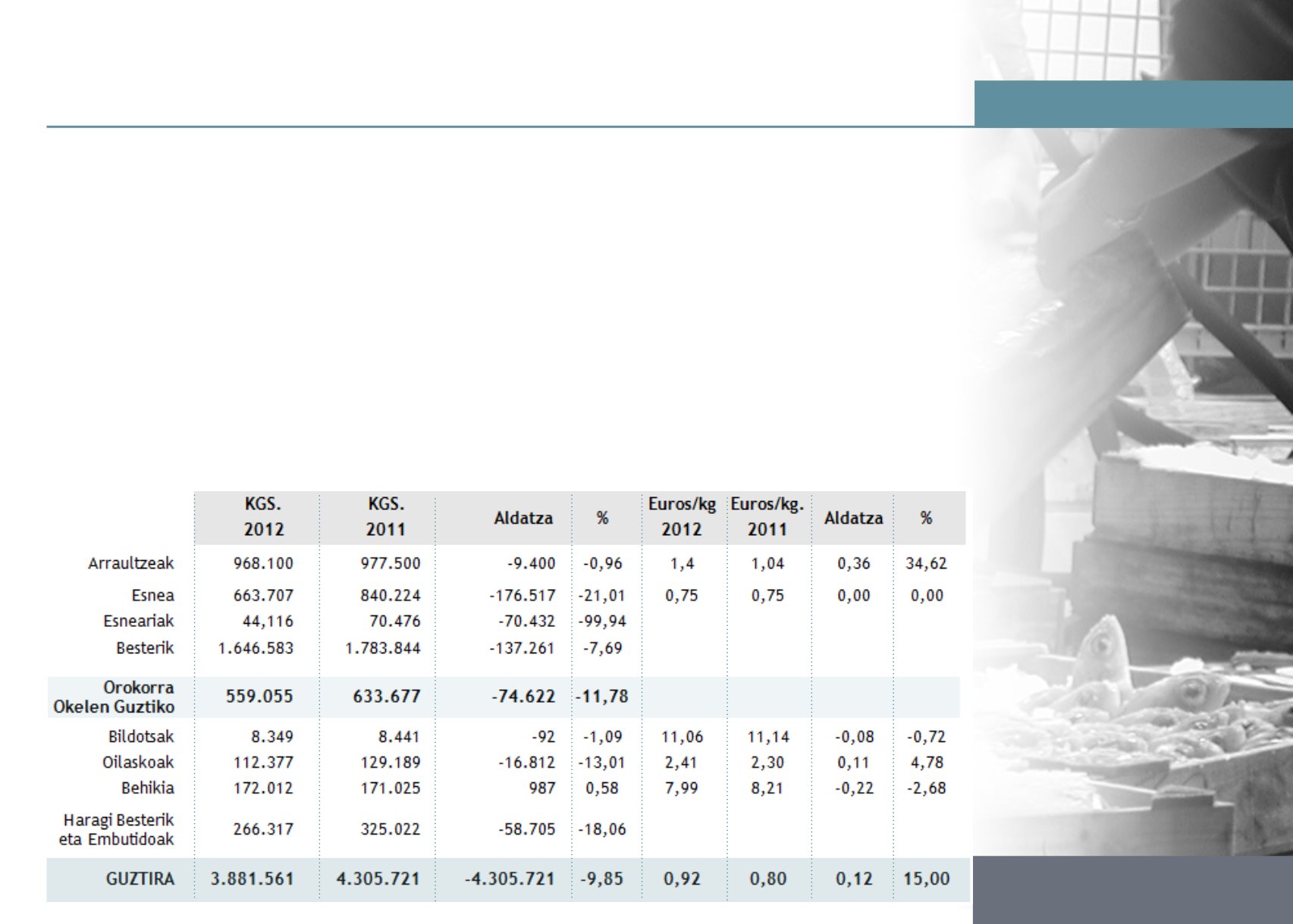Select the value -9.400
This screenshot has height=924, width=1293.
(x=531, y=563)
